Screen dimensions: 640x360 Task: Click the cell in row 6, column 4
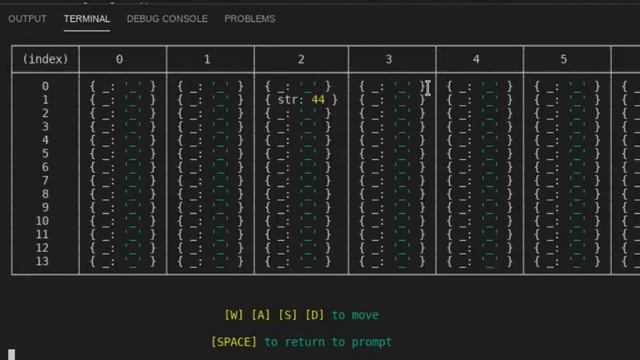point(480,167)
